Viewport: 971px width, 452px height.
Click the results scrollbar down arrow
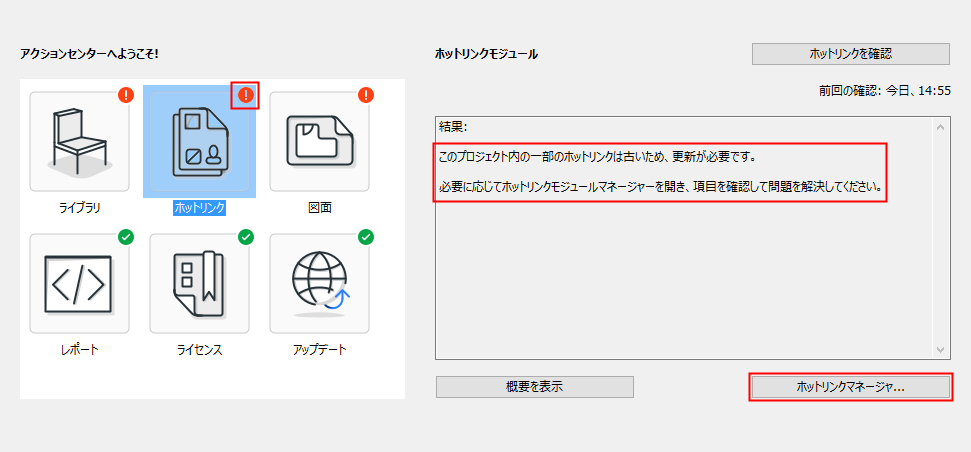941,350
